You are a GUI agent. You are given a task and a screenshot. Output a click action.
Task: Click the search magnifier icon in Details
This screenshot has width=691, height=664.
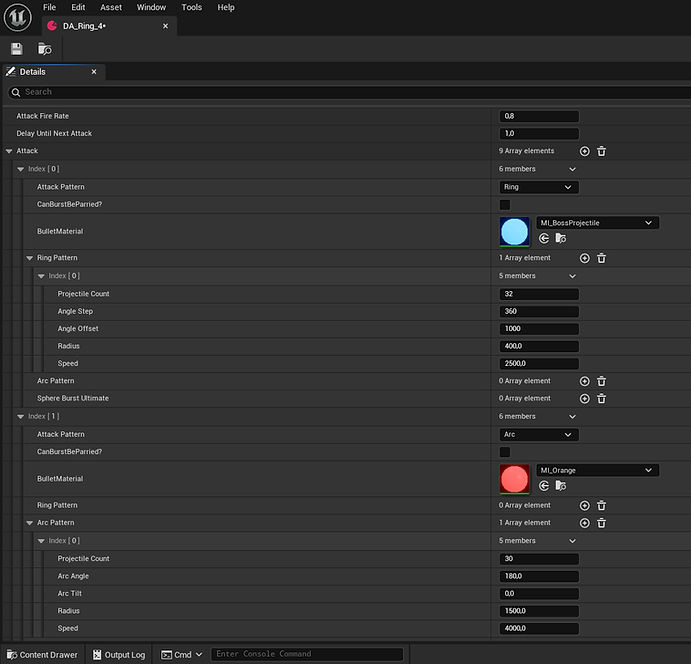click(16, 92)
